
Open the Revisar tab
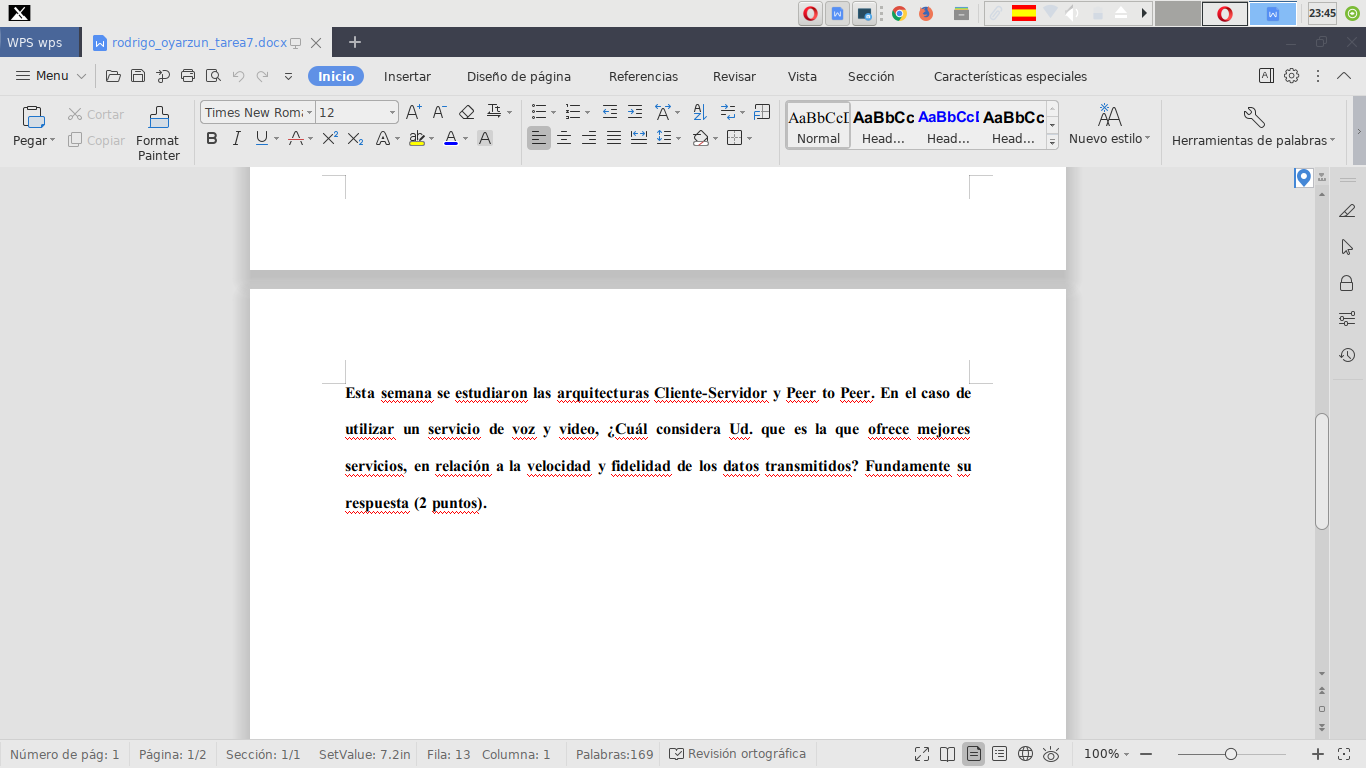click(734, 76)
